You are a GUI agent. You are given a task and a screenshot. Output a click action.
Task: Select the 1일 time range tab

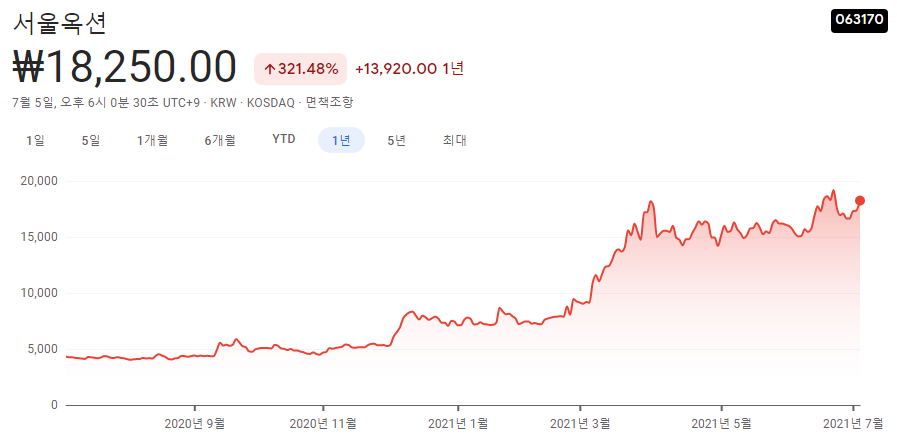coord(35,140)
